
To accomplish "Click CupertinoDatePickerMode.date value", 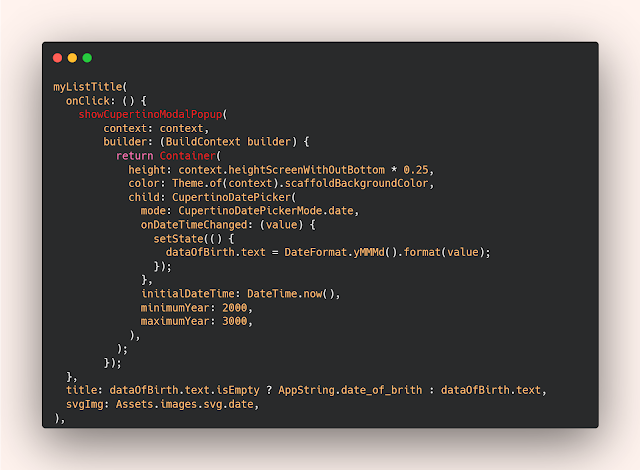I will [x=266, y=211].
